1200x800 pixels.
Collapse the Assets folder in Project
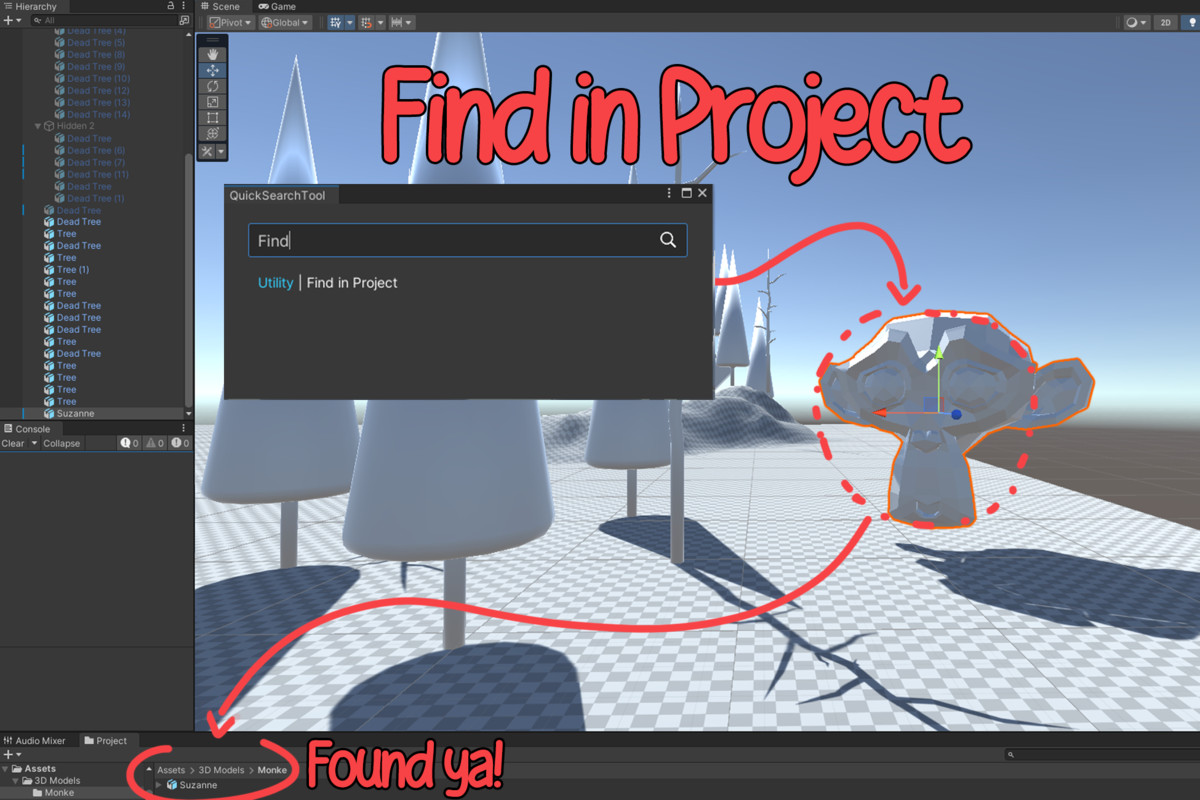6,769
